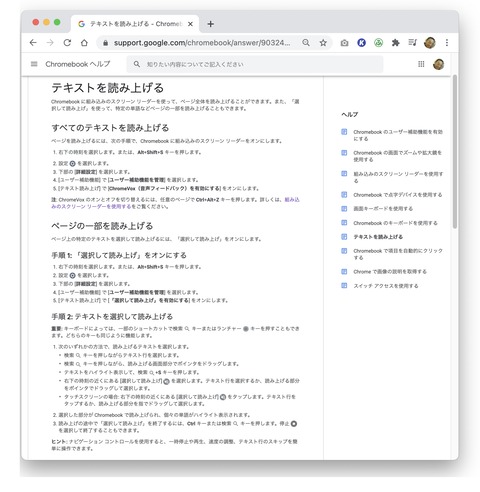Open the Extensions puzzle piece menu
Image resolution: width=480 pixels, height=492 pixels.
396,43
